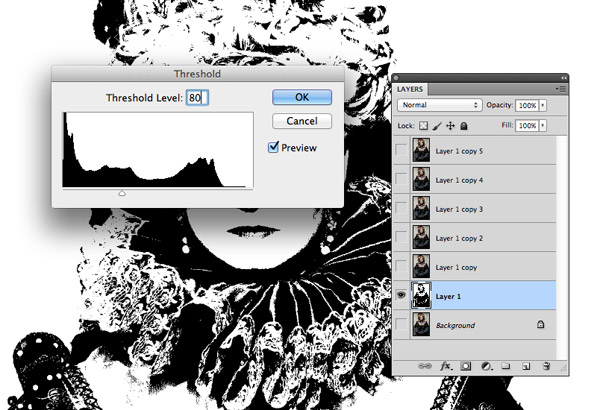Click the Add layer mask icon
600x410 pixels.
tap(466, 366)
